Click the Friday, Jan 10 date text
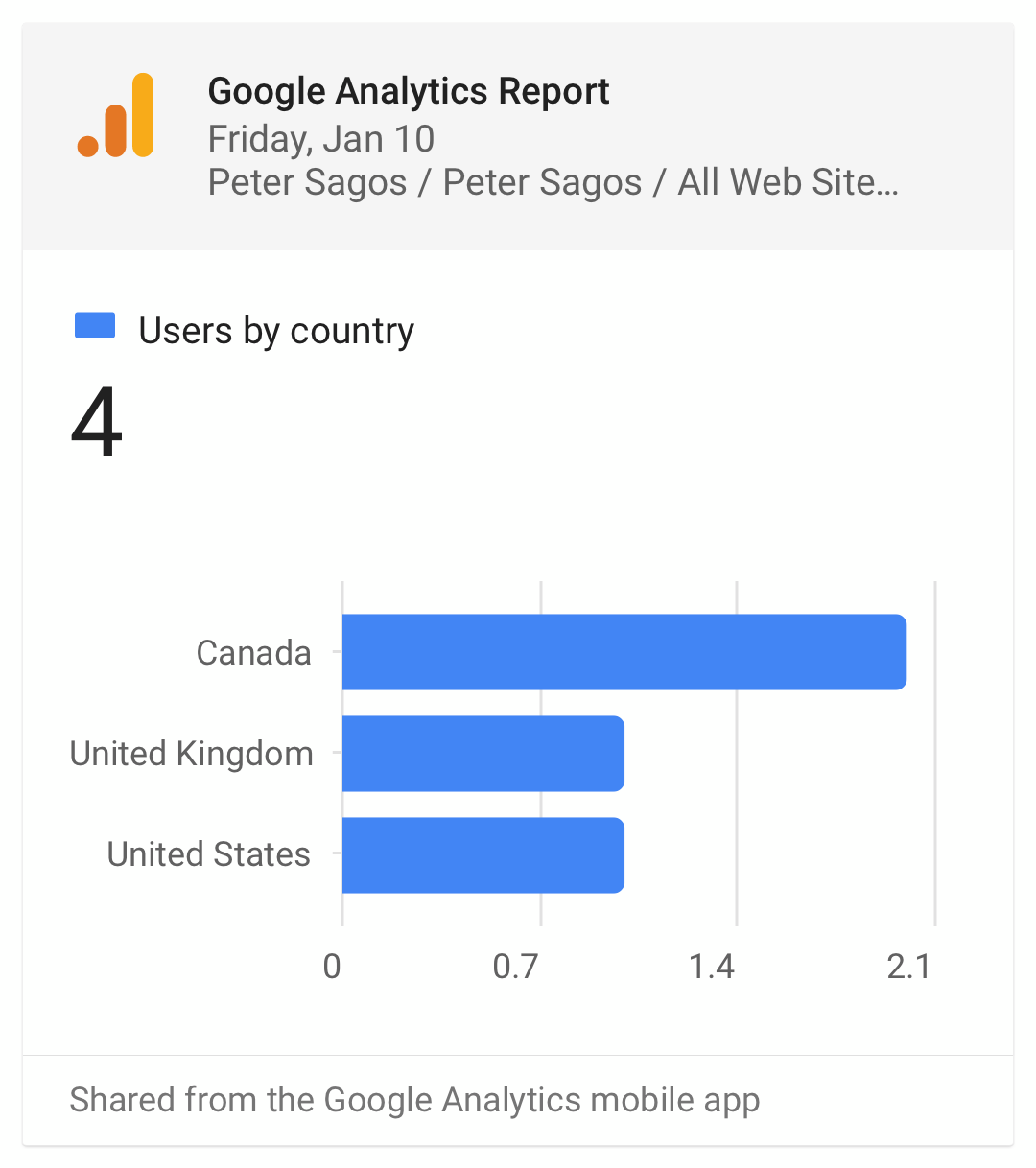 [321, 139]
